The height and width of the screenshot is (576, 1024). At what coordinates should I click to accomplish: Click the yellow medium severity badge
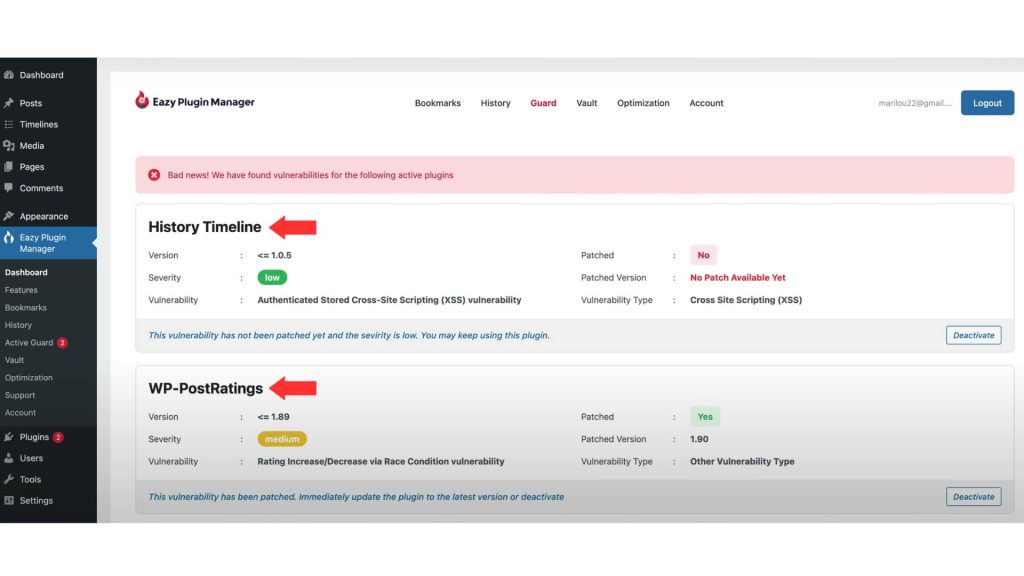[282, 439]
